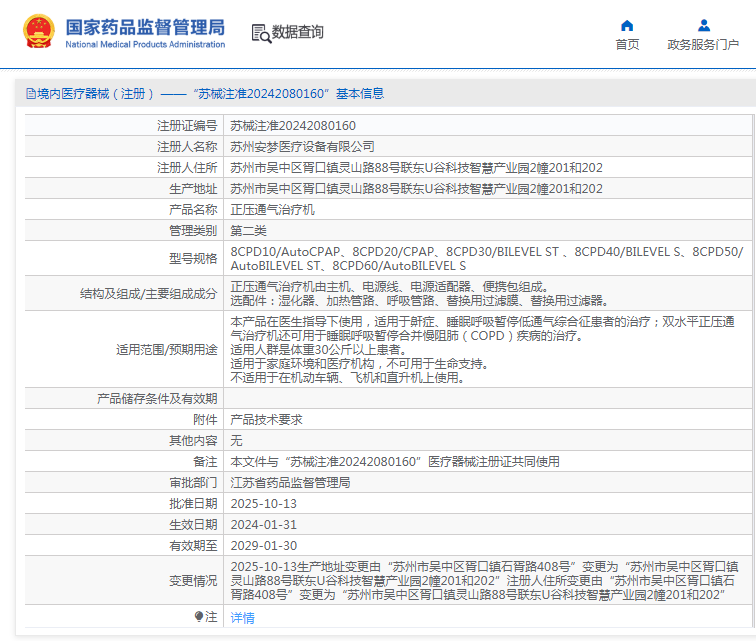
Task: Click the 国家药品监督管理局 site title
Action: (145, 27)
